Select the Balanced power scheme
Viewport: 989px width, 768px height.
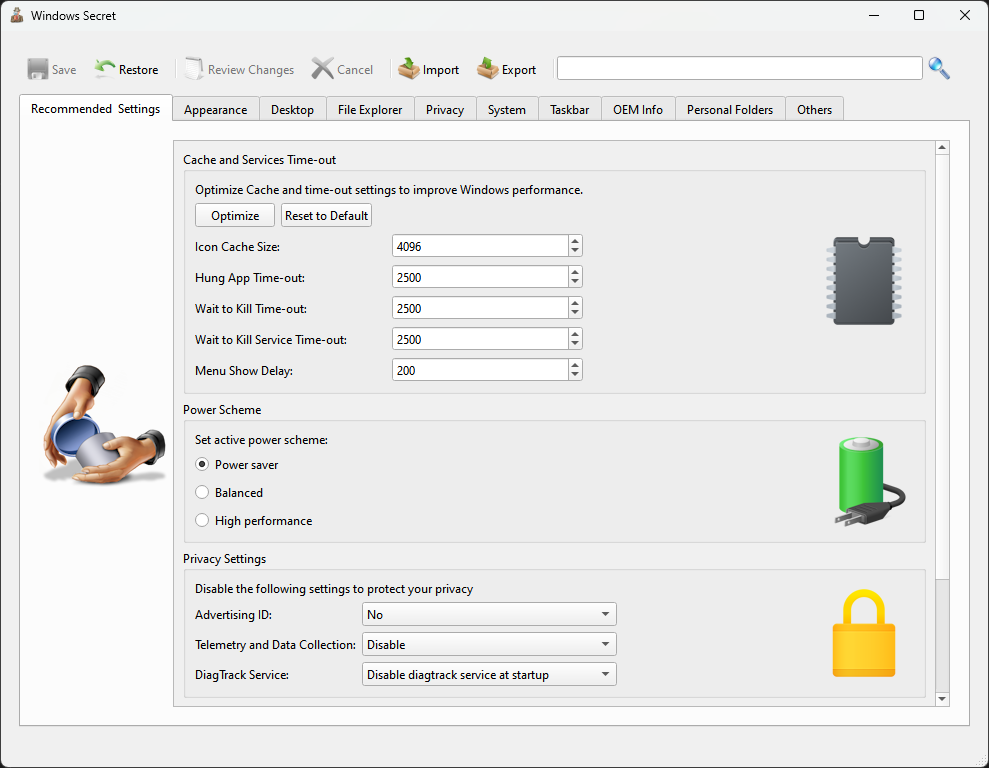[x=202, y=492]
